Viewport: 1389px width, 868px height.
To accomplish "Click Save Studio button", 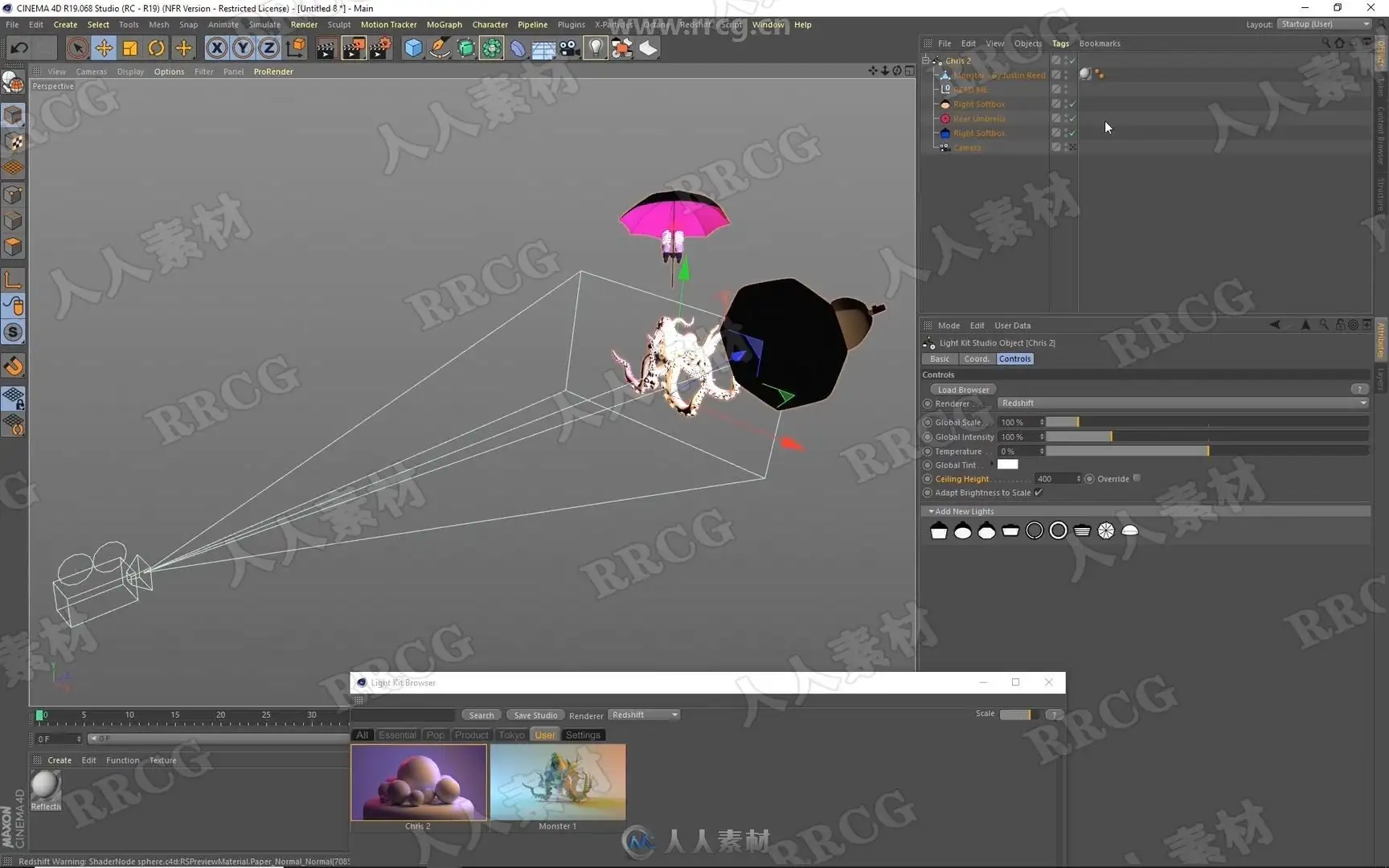I will (x=535, y=715).
